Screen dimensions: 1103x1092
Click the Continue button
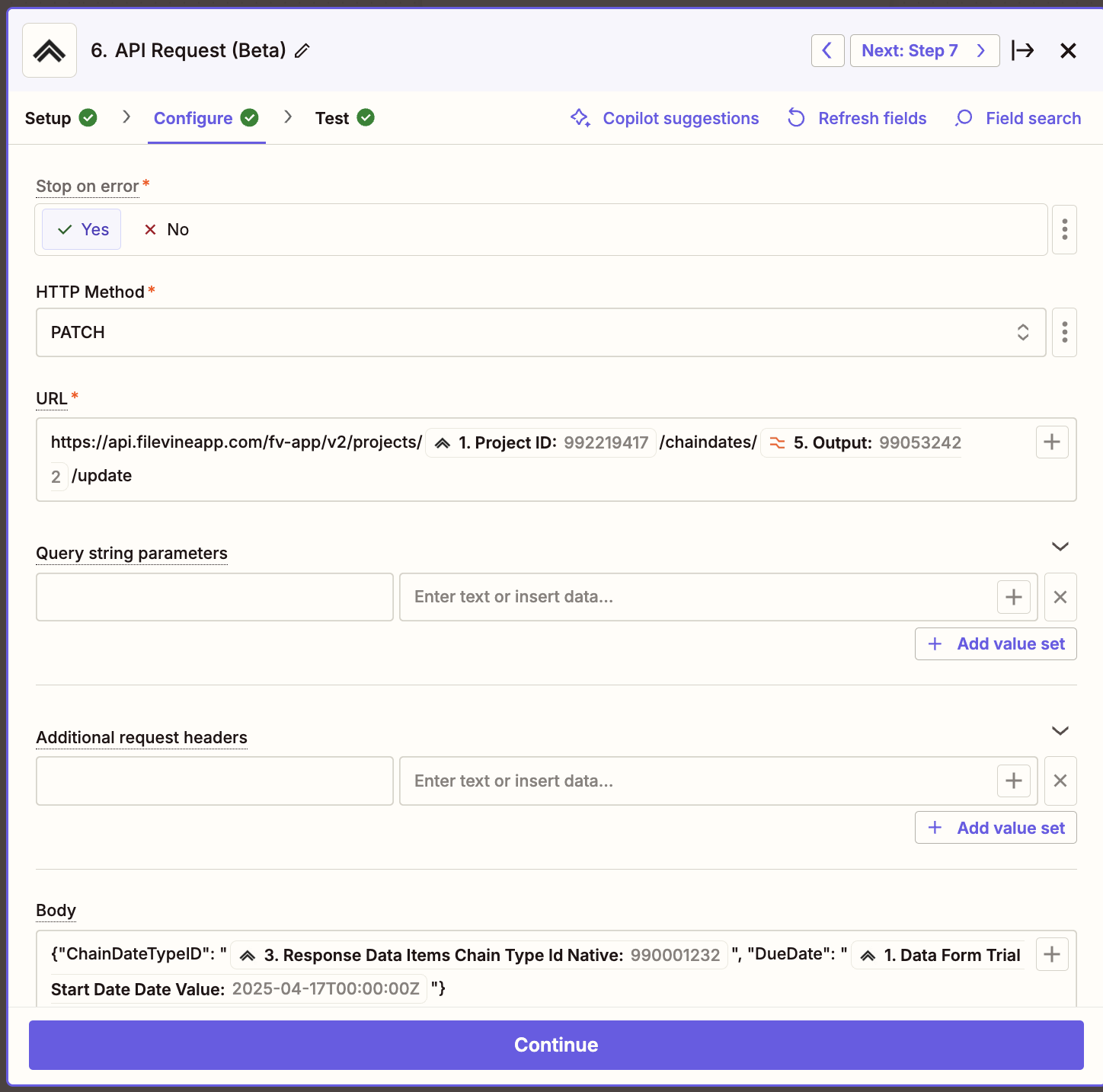coord(555,1045)
